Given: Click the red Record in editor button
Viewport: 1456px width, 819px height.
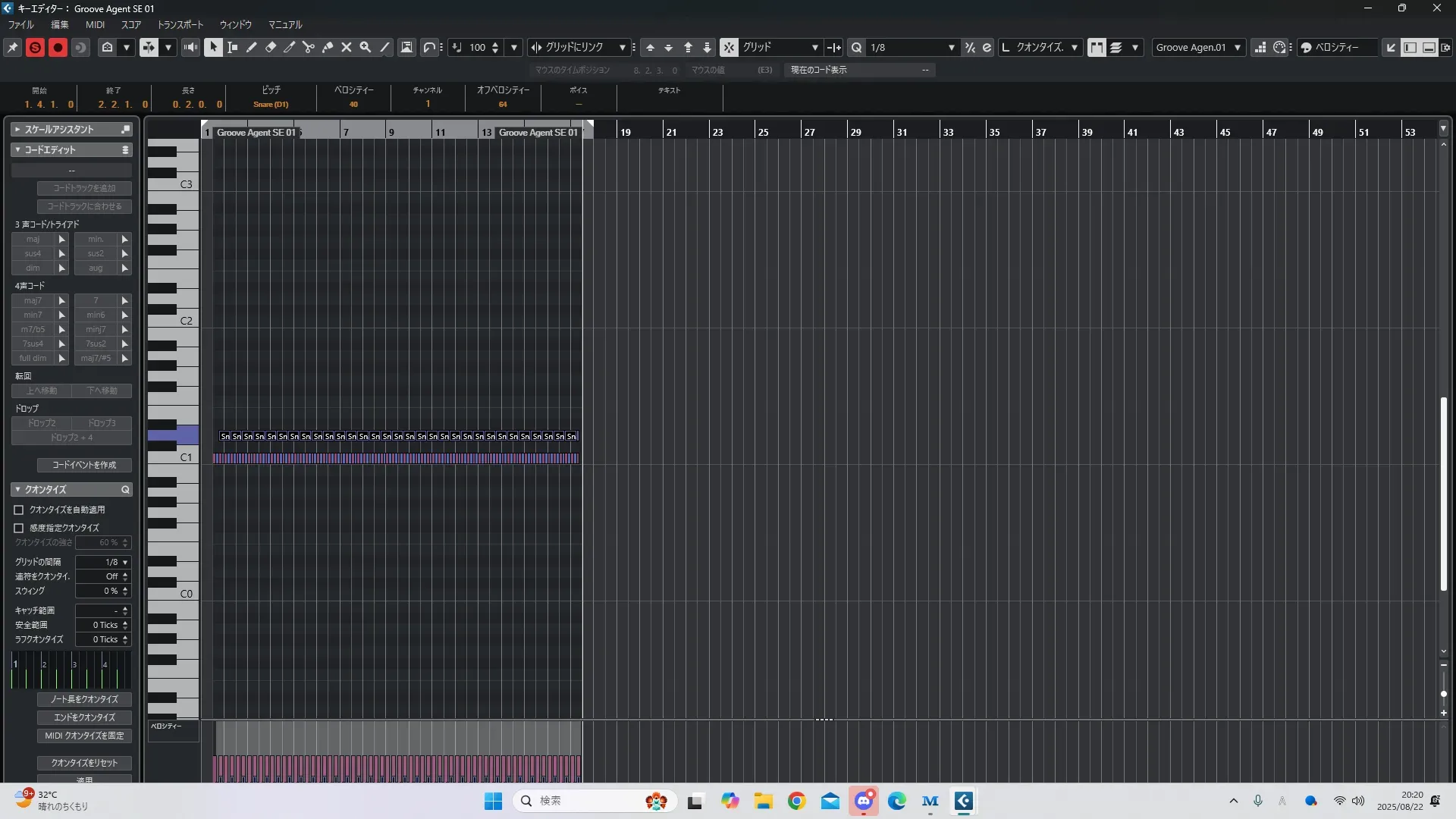Looking at the screenshot, I should [x=58, y=47].
